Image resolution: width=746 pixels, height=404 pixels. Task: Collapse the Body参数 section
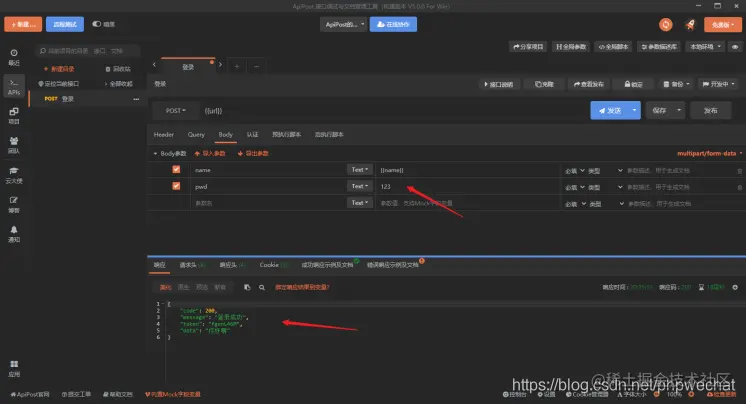point(155,154)
